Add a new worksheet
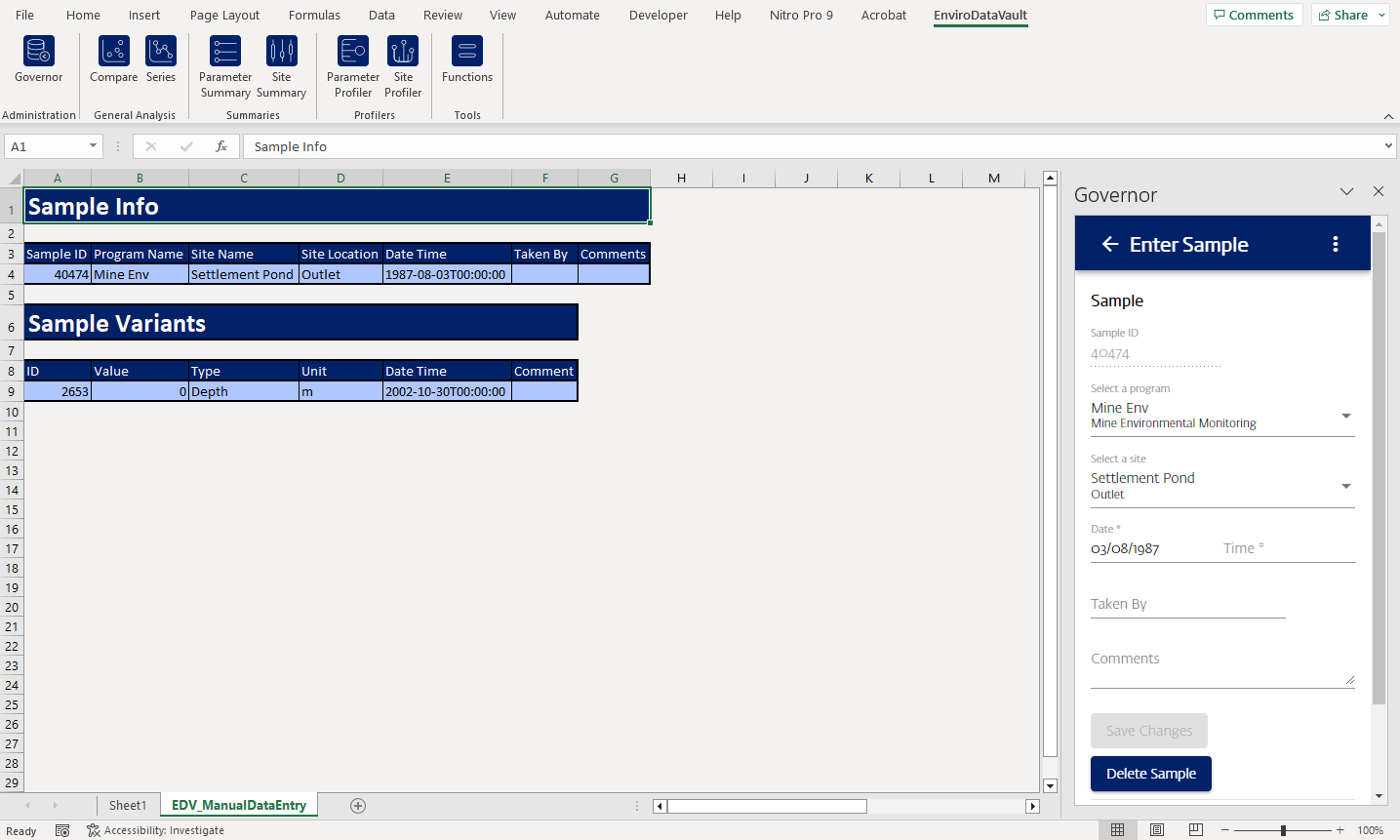 click(358, 806)
